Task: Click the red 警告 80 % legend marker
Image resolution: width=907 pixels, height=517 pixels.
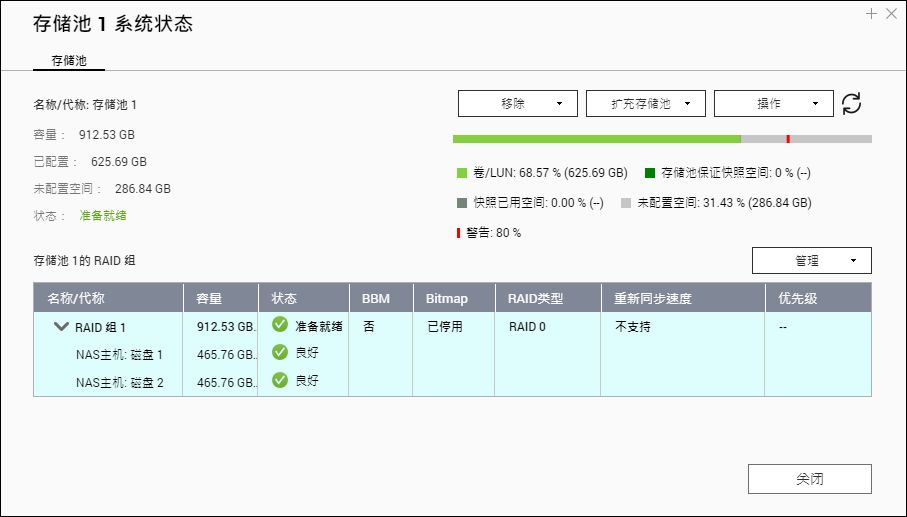Action: [x=458, y=233]
